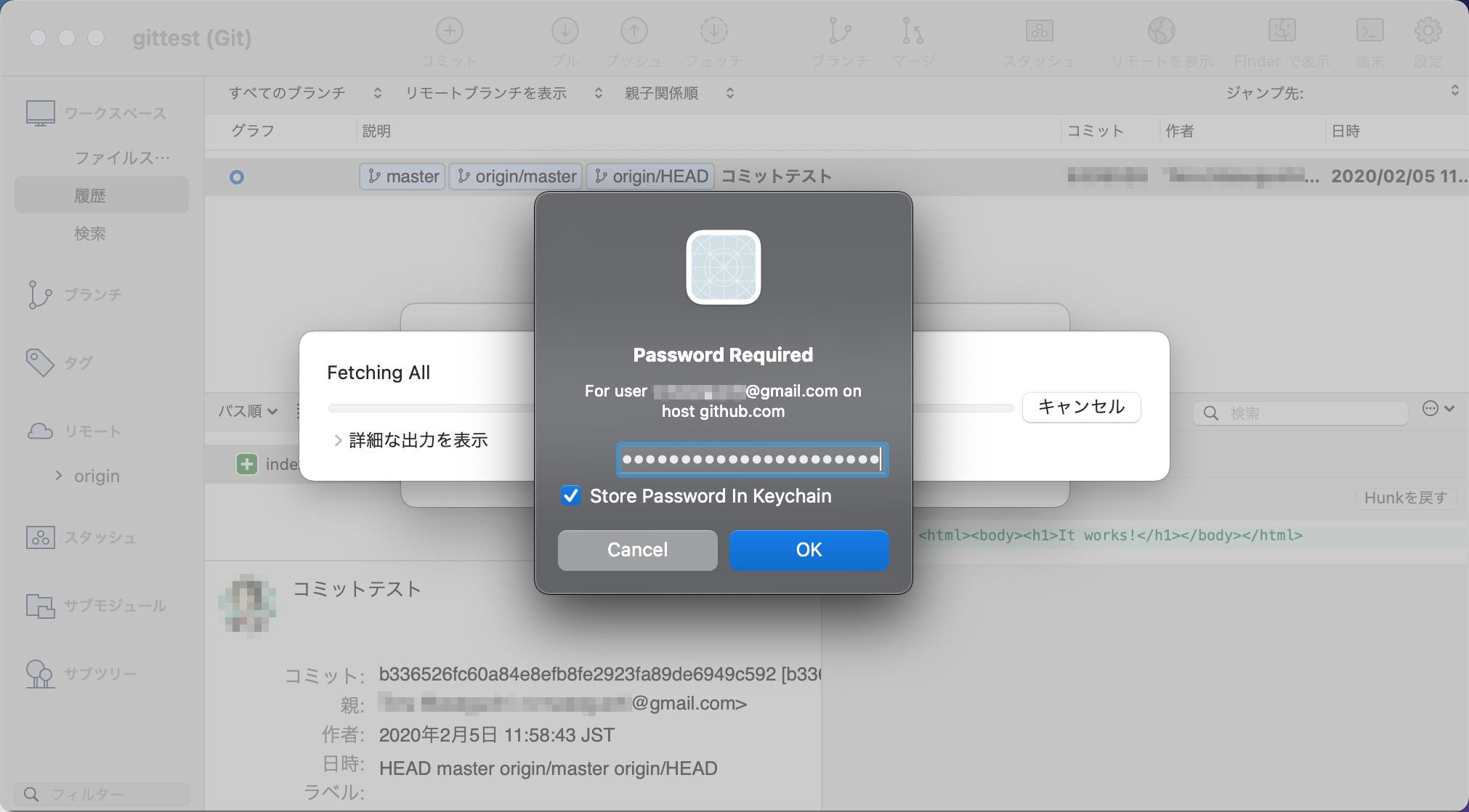Click the Push toolbar icon
This screenshot has height=812, width=1469.
(x=634, y=32)
